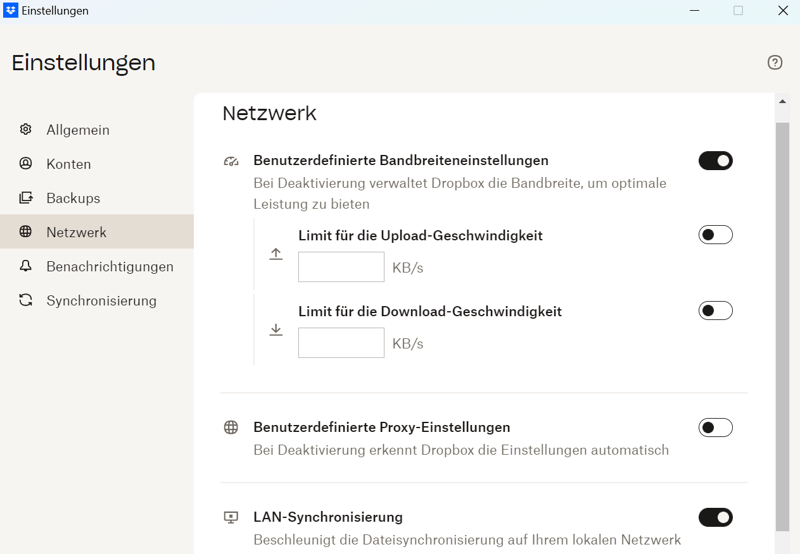Open the Allgemein settings section
The image size is (800, 554).
click(78, 130)
